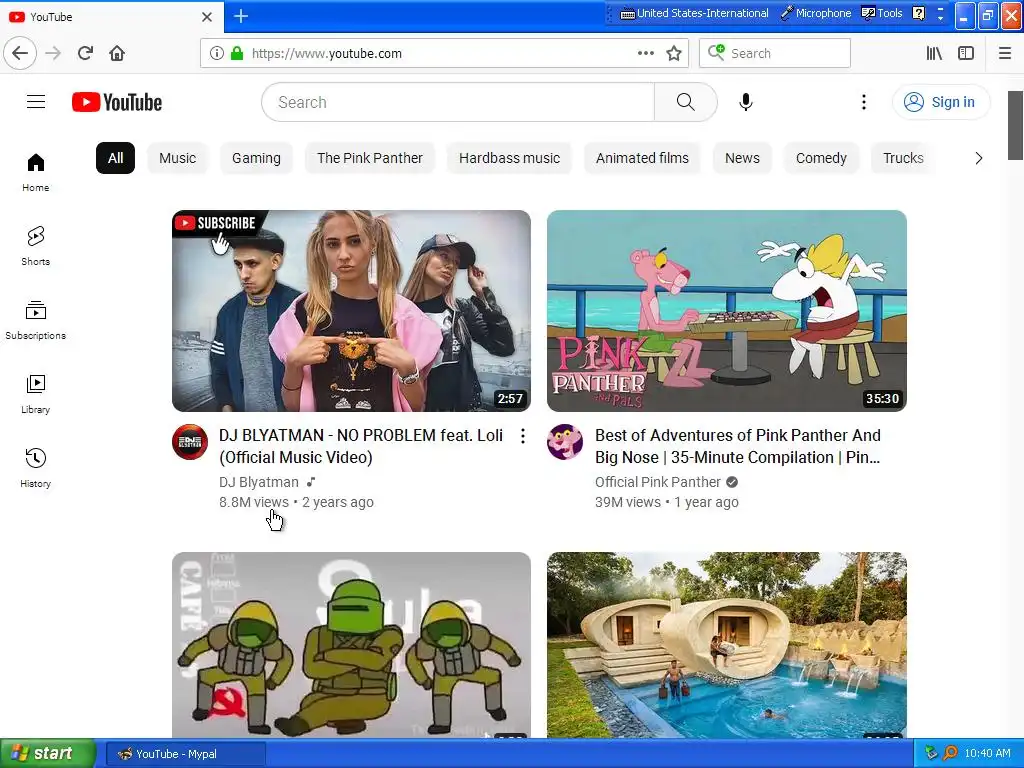Open the DJ Blyatman video thumbnail
The width and height of the screenshot is (1024, 768).
(351, 311)
